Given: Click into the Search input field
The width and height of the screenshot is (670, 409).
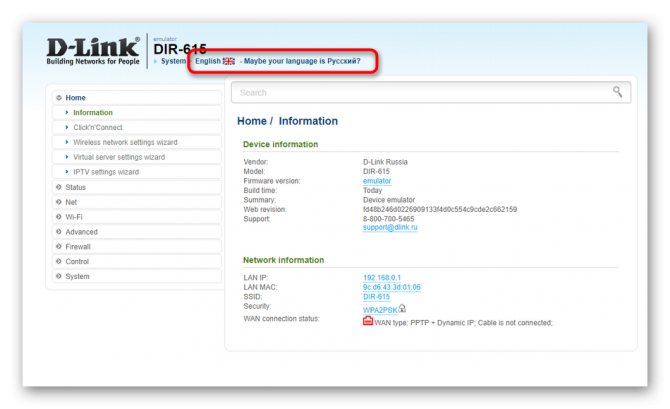Looking at the screenshot, I should (431, 92).
